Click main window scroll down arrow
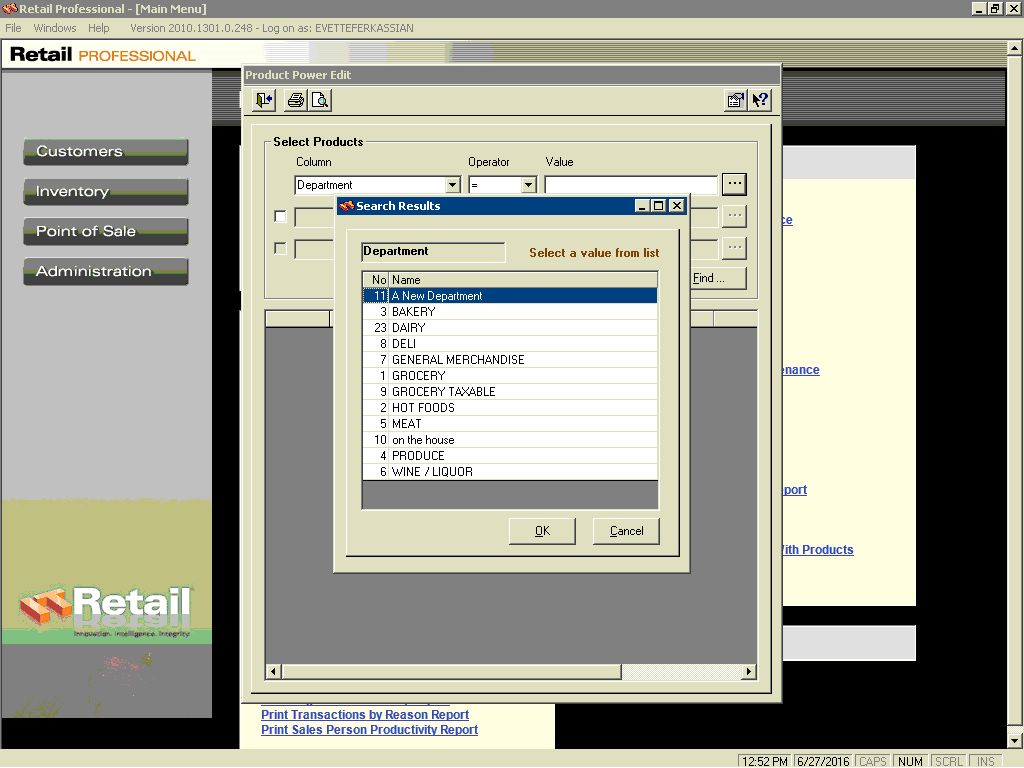Viewport: 1024px width, 768px height. 1015,741
